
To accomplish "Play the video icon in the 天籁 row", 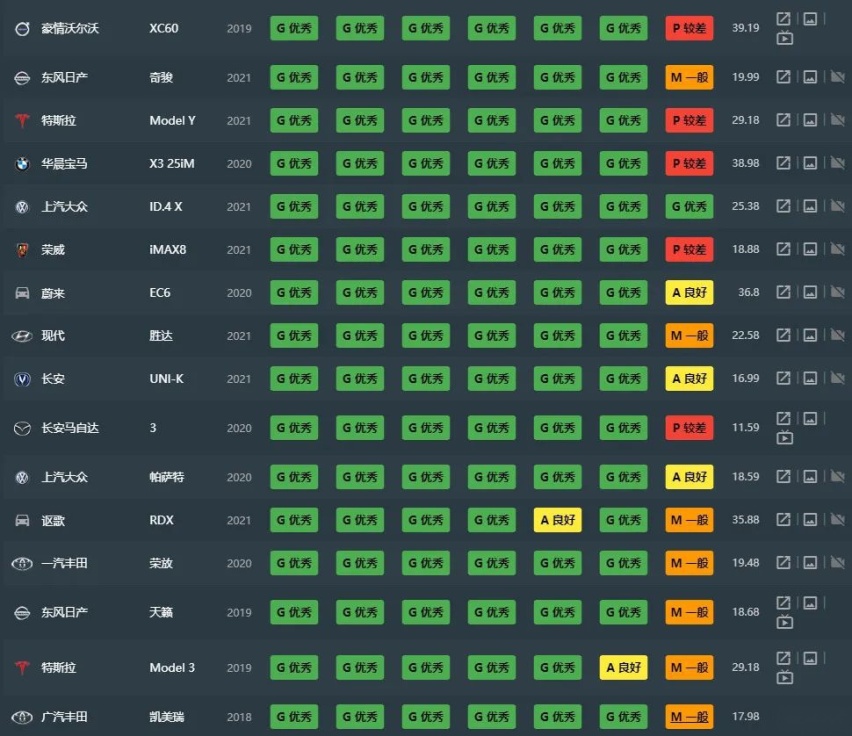I will (785, 622).
